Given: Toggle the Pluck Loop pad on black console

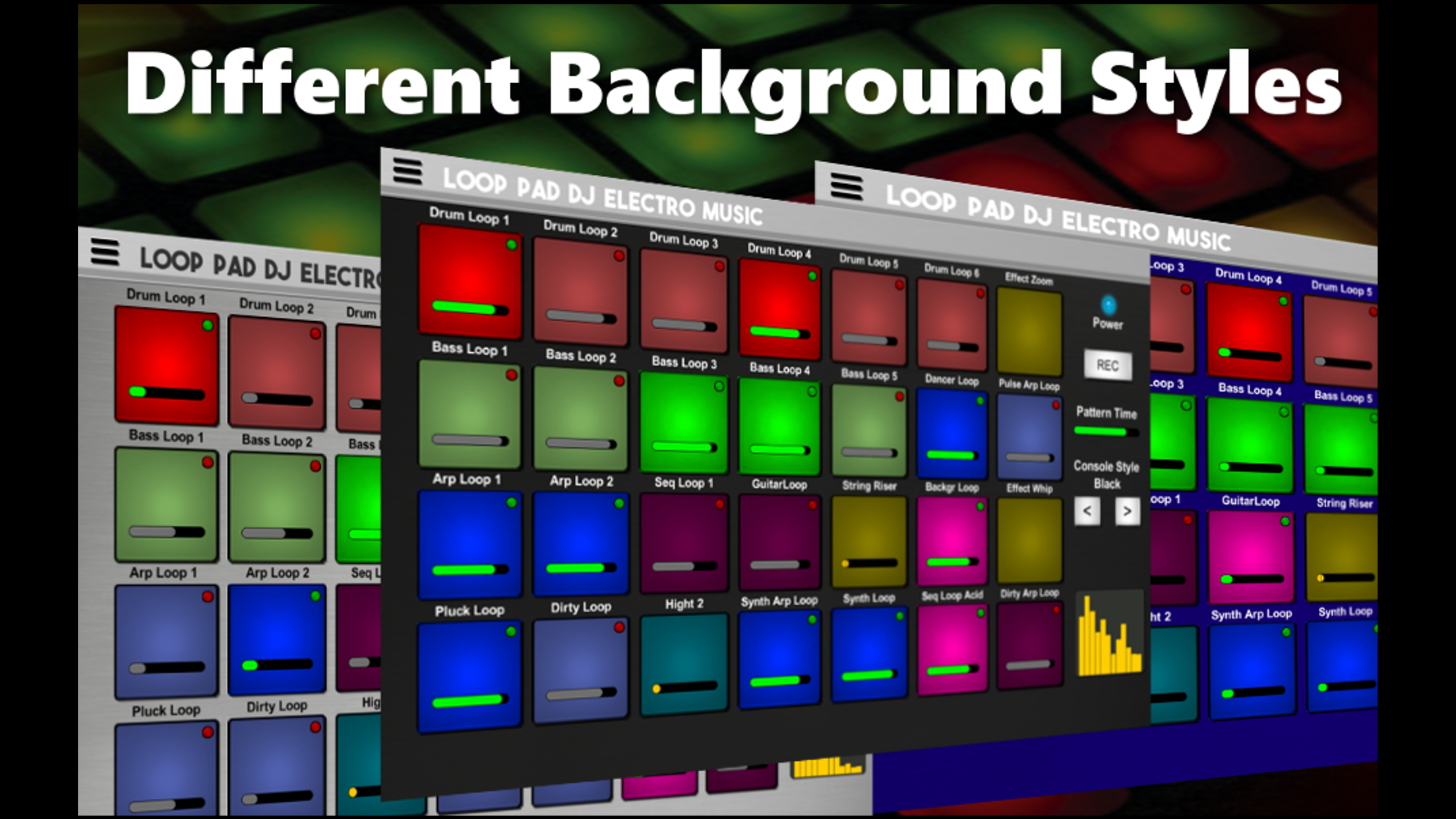Looking at the screenshot, I should 469,676.
